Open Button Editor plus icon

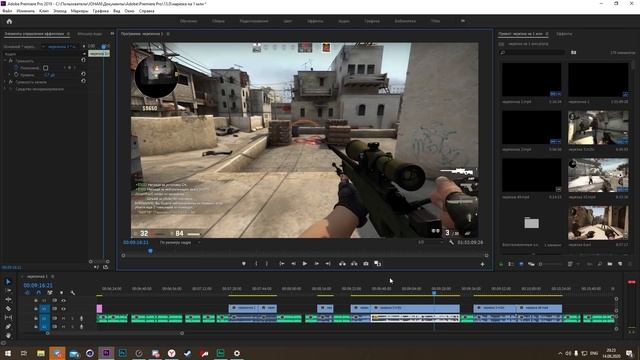tap(482, 264)
